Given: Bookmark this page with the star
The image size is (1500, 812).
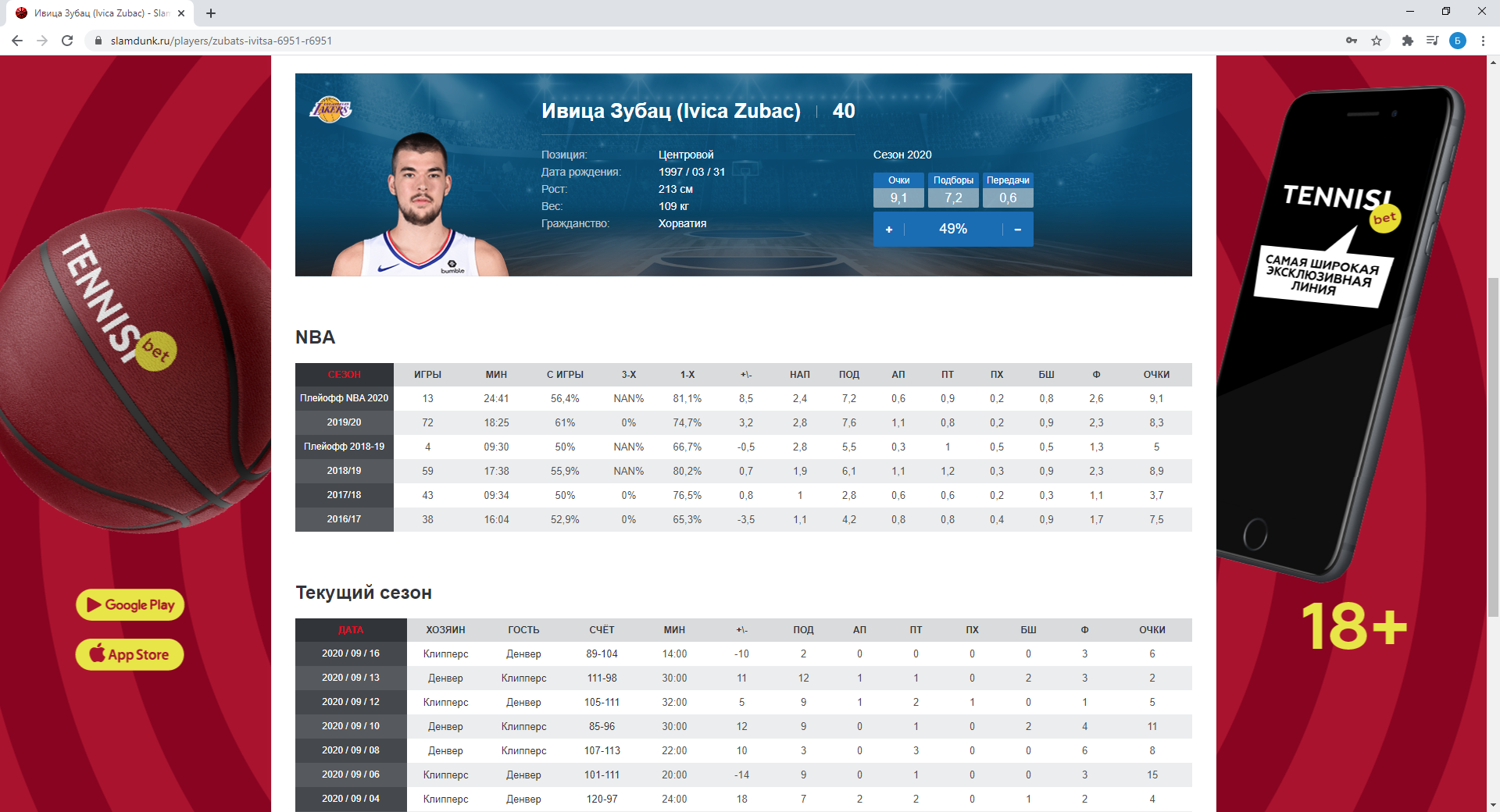Looking at the screenshot, I should (x=1377, y=41).
